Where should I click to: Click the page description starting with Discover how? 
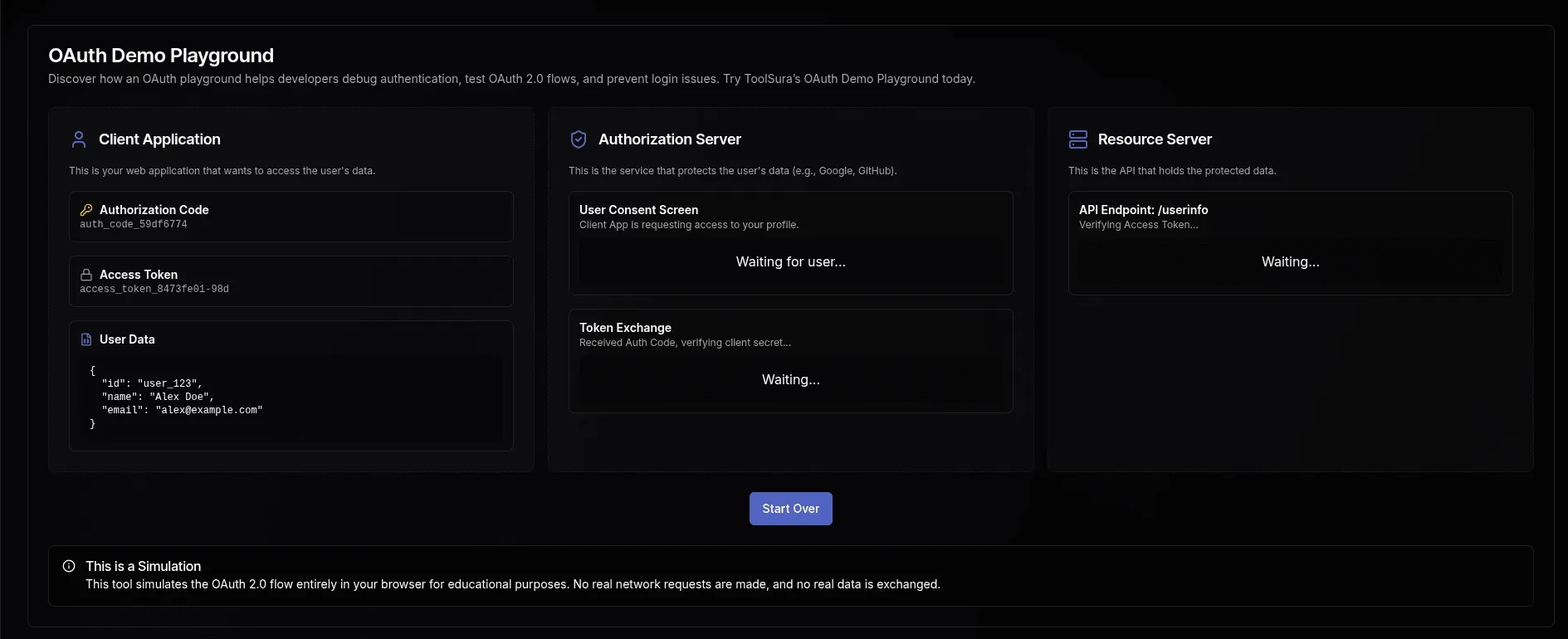pos(511,79)
